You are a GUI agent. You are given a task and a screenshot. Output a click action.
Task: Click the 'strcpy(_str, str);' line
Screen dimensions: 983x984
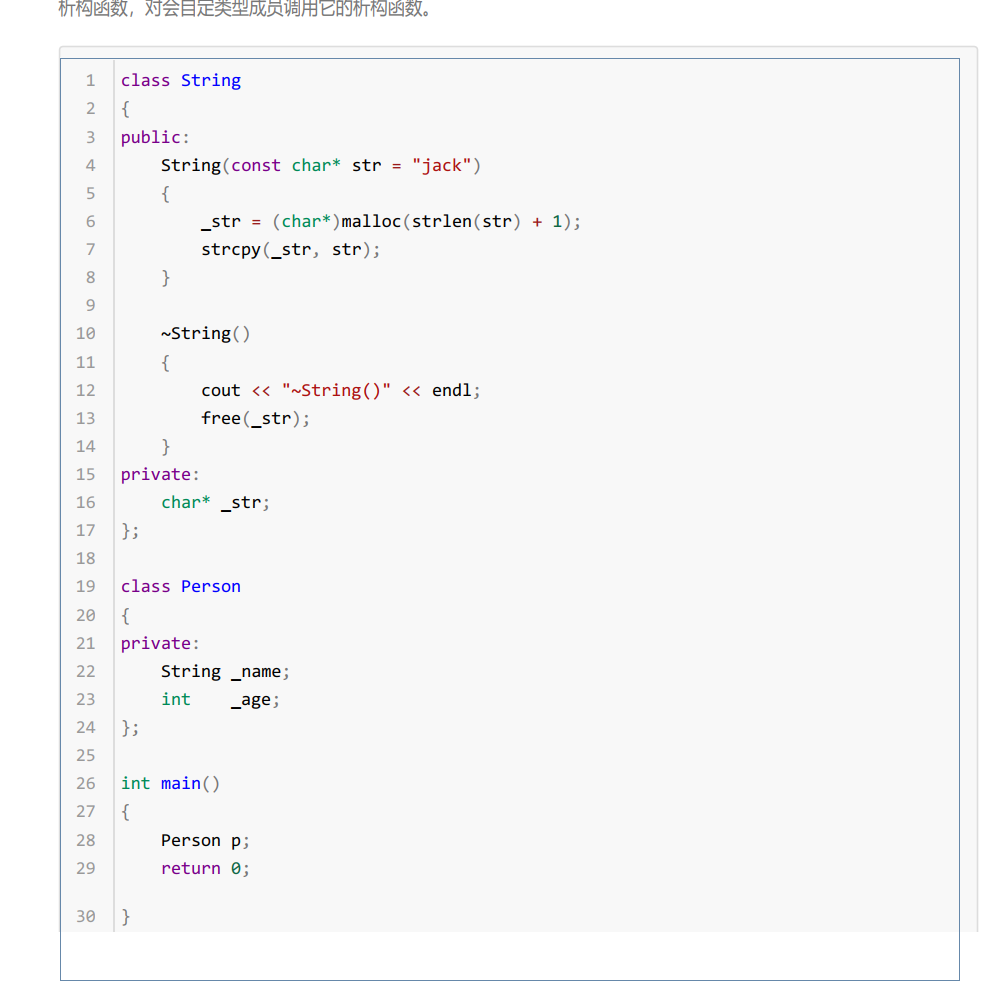tap(291, 250)
